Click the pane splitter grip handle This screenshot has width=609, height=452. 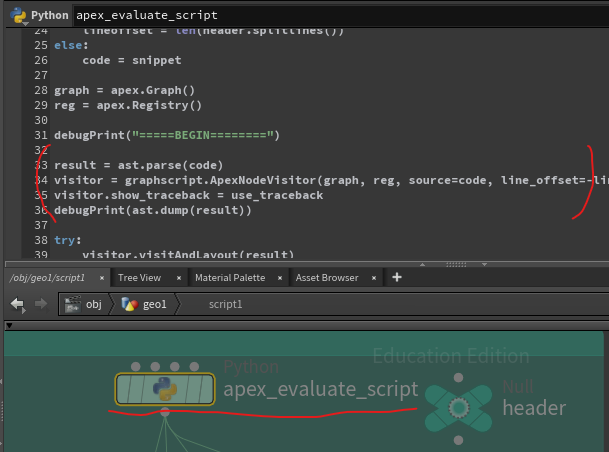pos(456,264)
